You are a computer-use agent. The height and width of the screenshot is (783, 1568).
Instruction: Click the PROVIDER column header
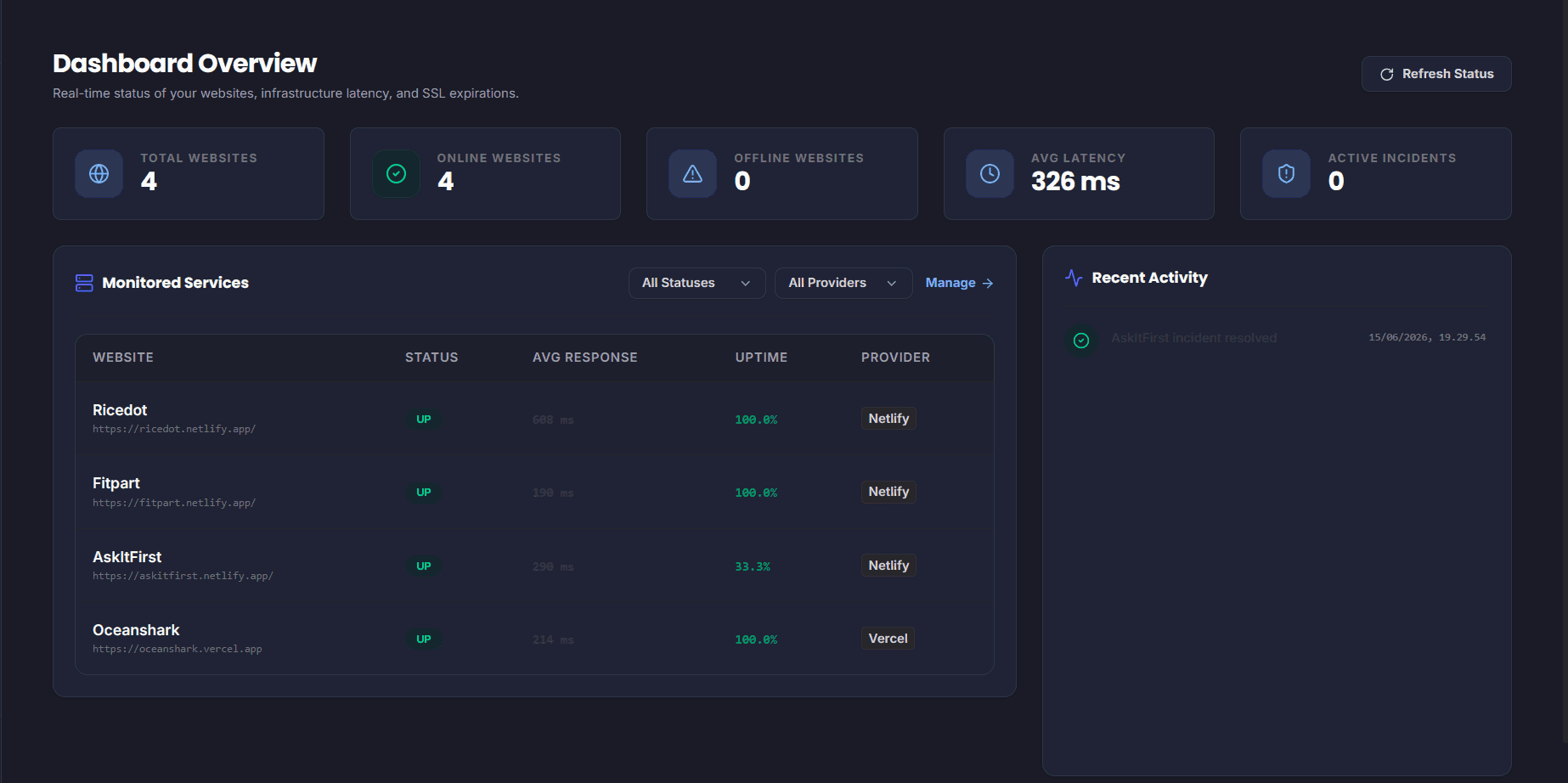[x=895, y=358]
